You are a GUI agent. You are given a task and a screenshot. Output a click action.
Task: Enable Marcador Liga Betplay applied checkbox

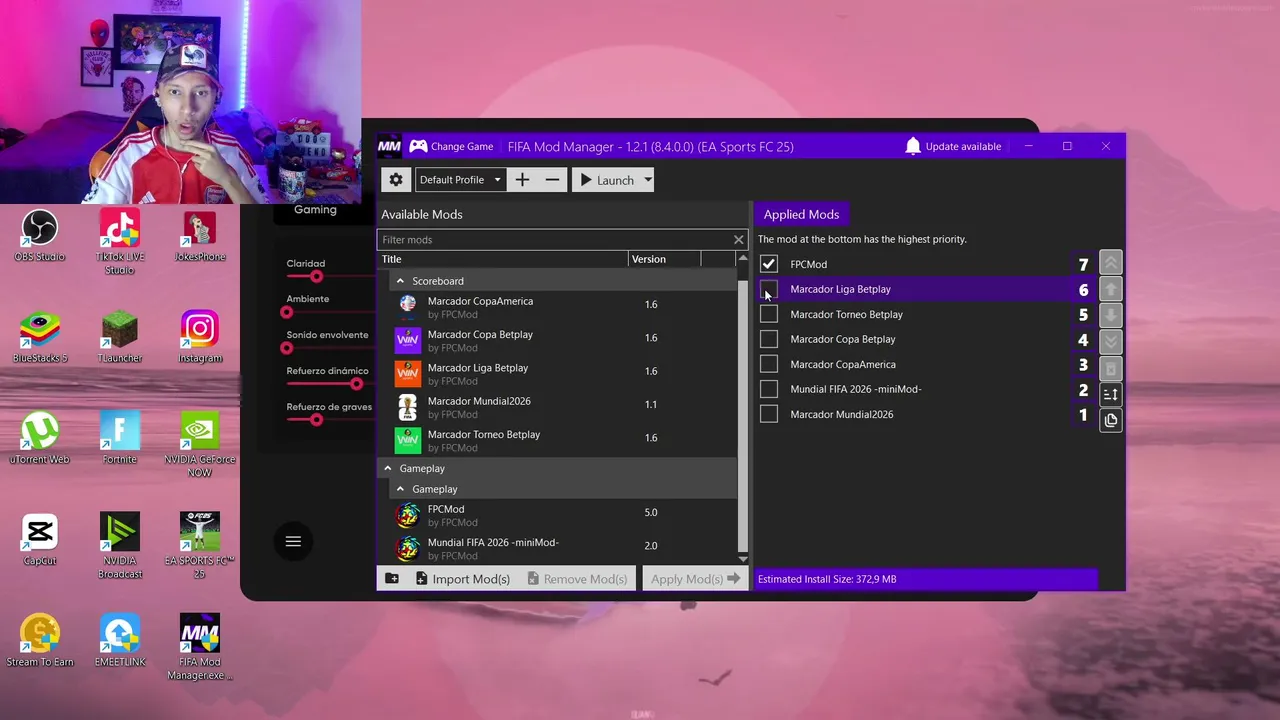[x=768, y=289]
